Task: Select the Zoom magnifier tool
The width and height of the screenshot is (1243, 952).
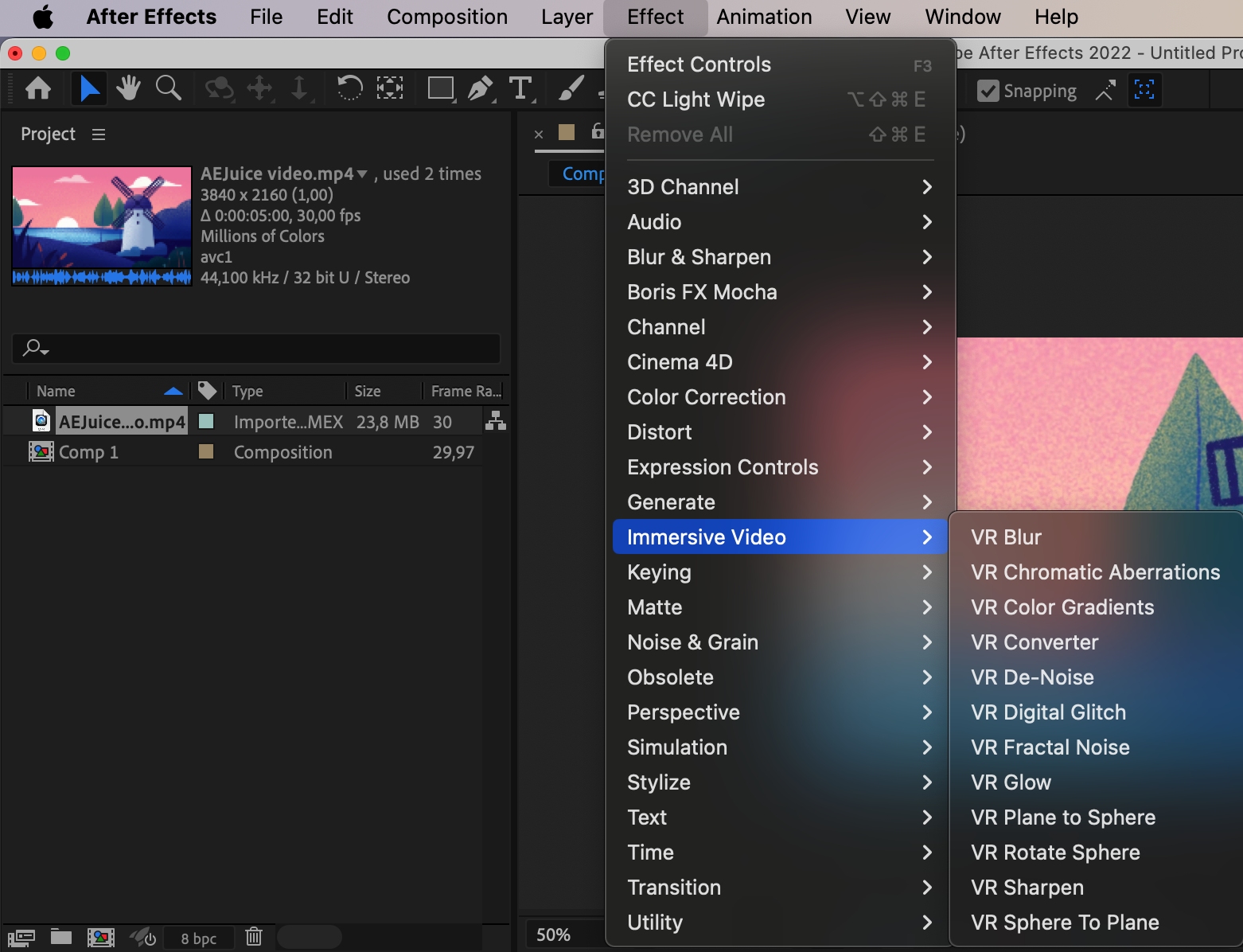Action: click(x=168, y=88)
